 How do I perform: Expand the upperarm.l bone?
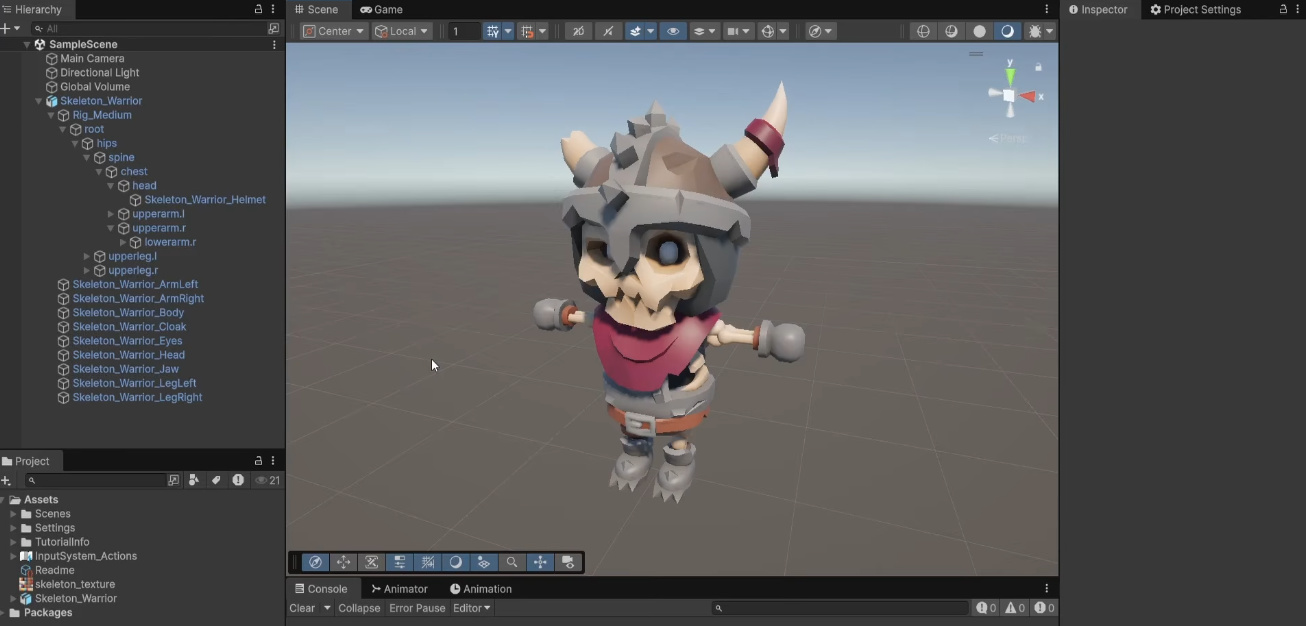pos(111,214)
